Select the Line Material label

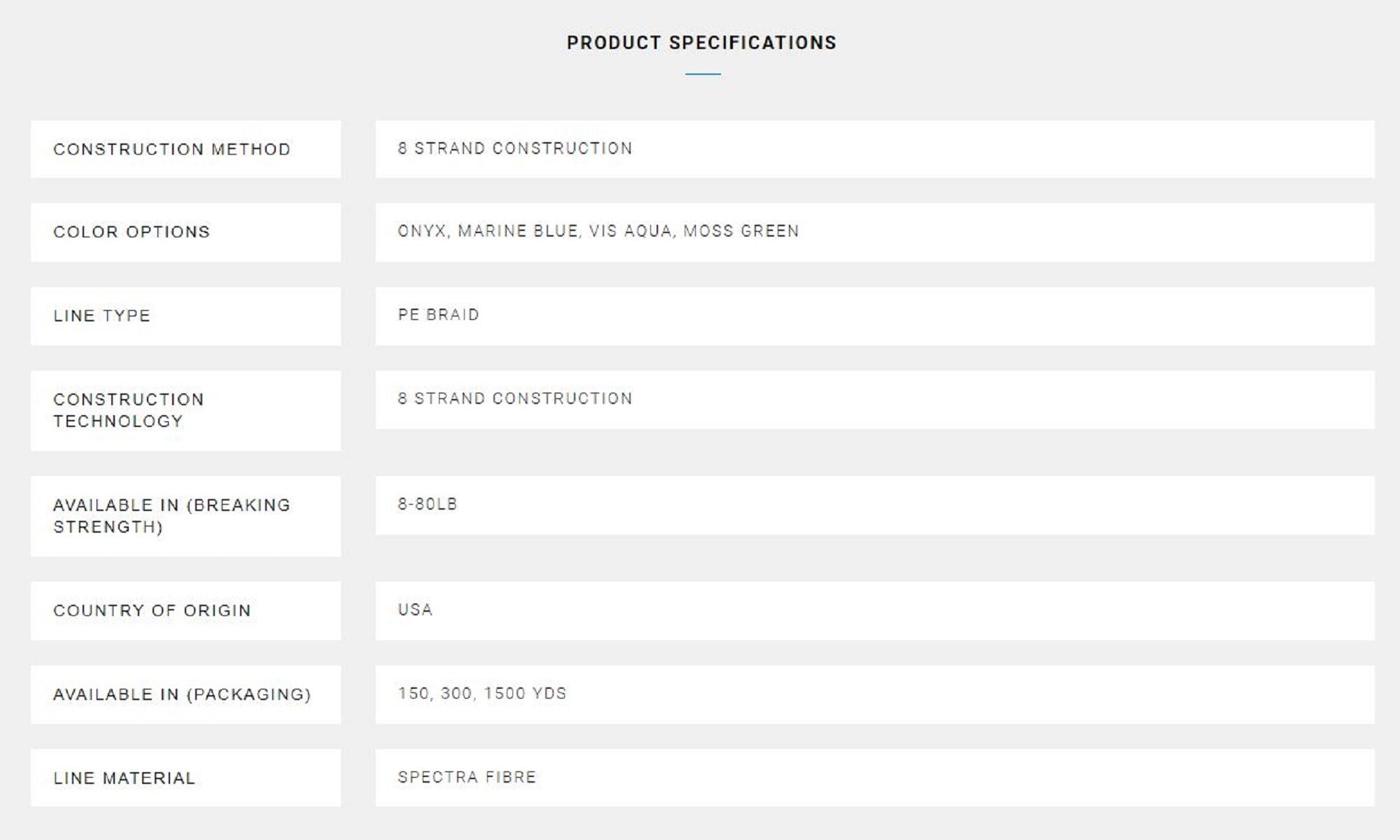[125, 778]
